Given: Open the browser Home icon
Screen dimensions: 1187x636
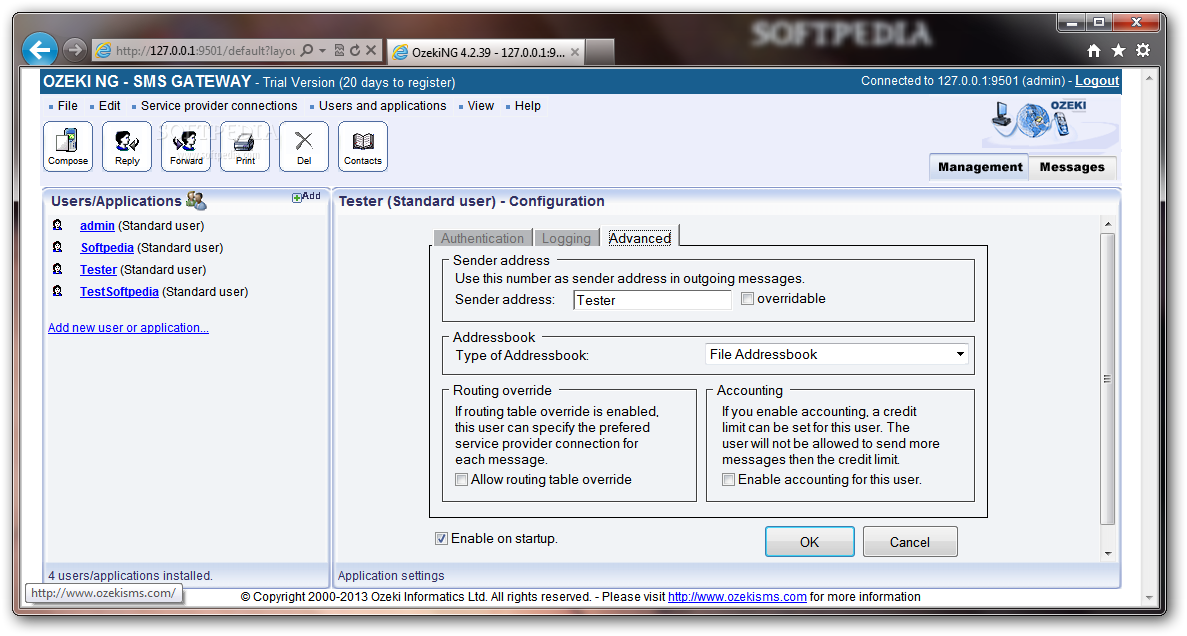Looking at the screenshot, I should tap(1094, 51).
